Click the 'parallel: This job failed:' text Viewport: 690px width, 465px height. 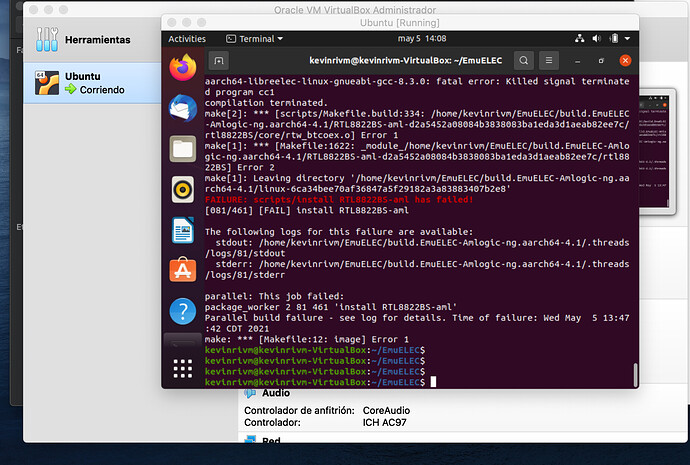tap(274, 297)
